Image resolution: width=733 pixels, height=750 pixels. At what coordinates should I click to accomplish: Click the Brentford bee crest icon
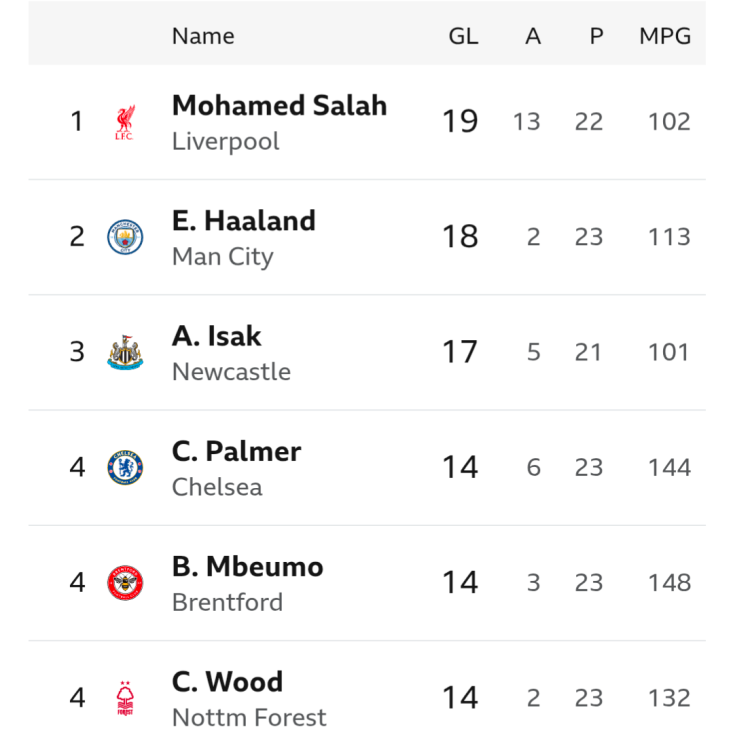125,582
